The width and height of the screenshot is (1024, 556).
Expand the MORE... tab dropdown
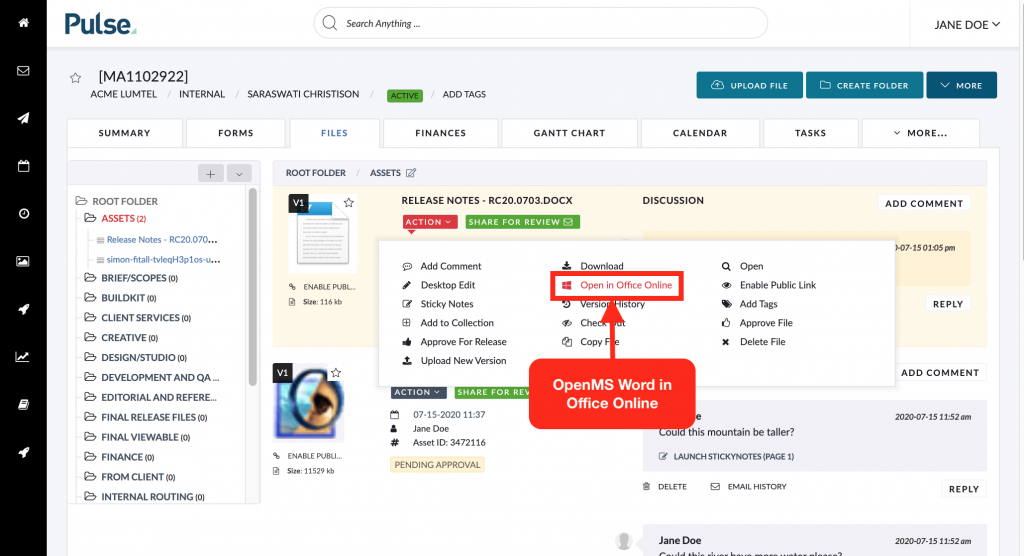(920, 133)
